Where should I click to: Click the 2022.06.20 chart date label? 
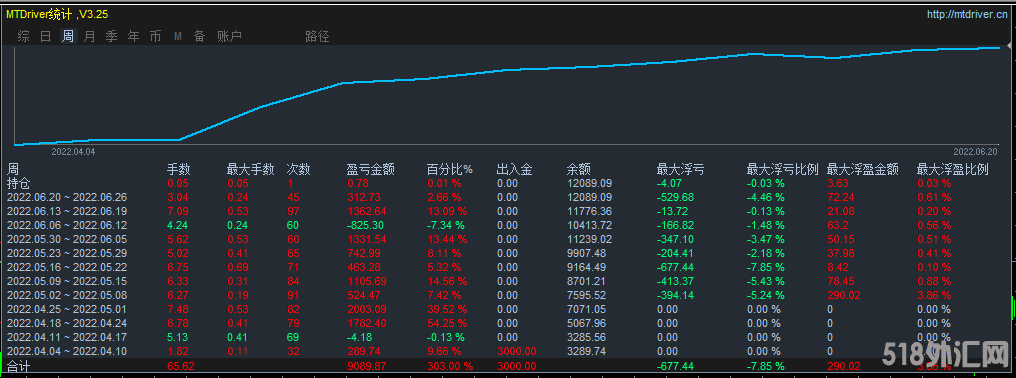tap(976, 151)
